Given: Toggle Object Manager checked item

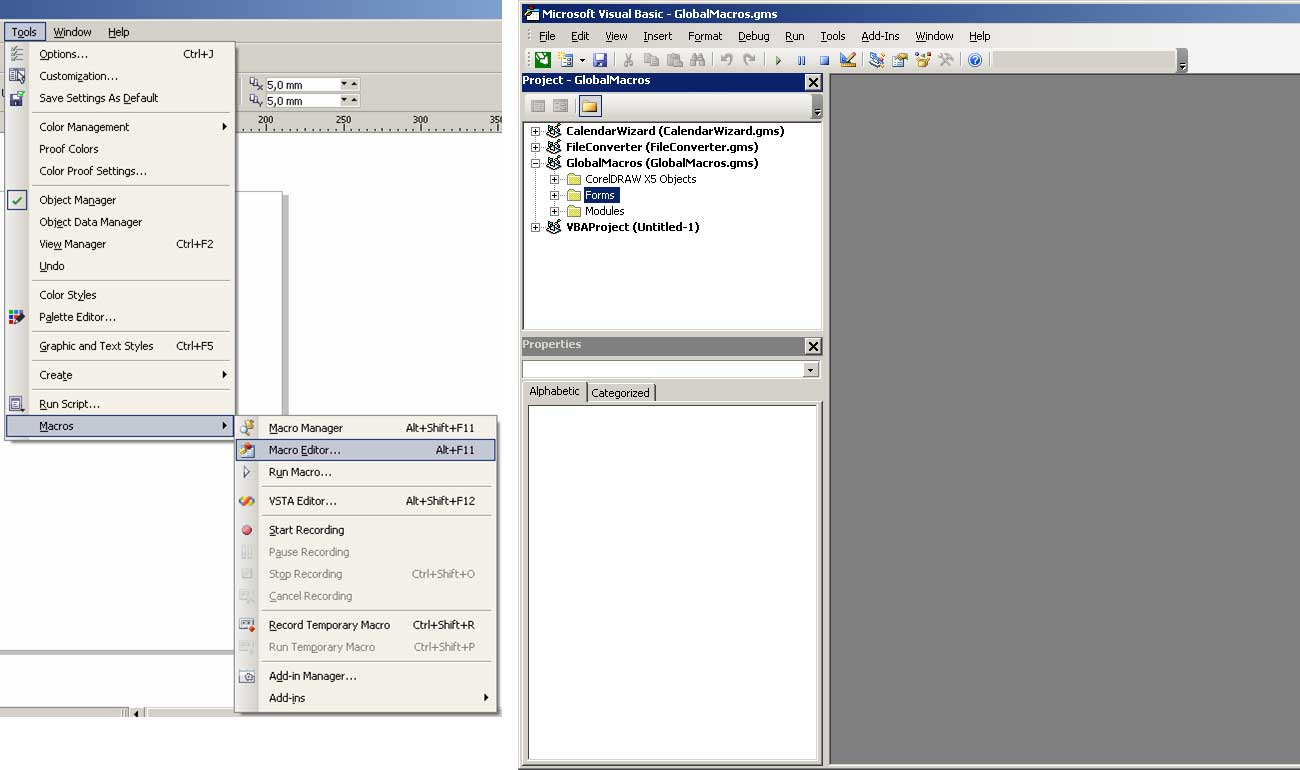Looking at the screenshot, I should (120, 200).
